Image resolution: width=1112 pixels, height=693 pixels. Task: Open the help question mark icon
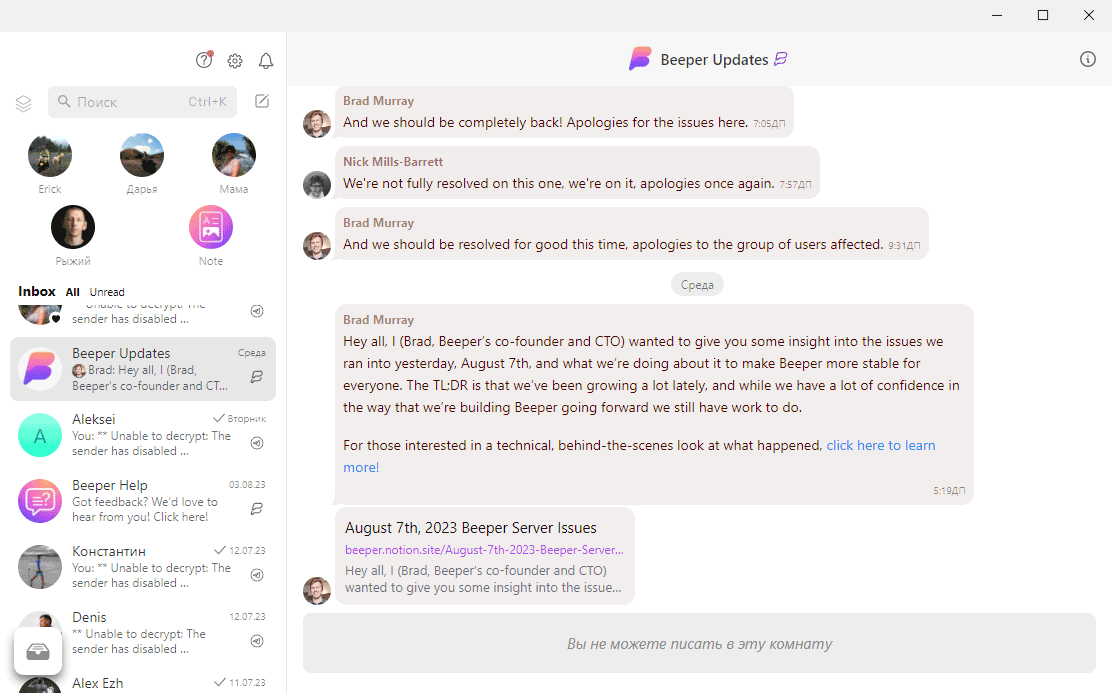pos(204,60)
